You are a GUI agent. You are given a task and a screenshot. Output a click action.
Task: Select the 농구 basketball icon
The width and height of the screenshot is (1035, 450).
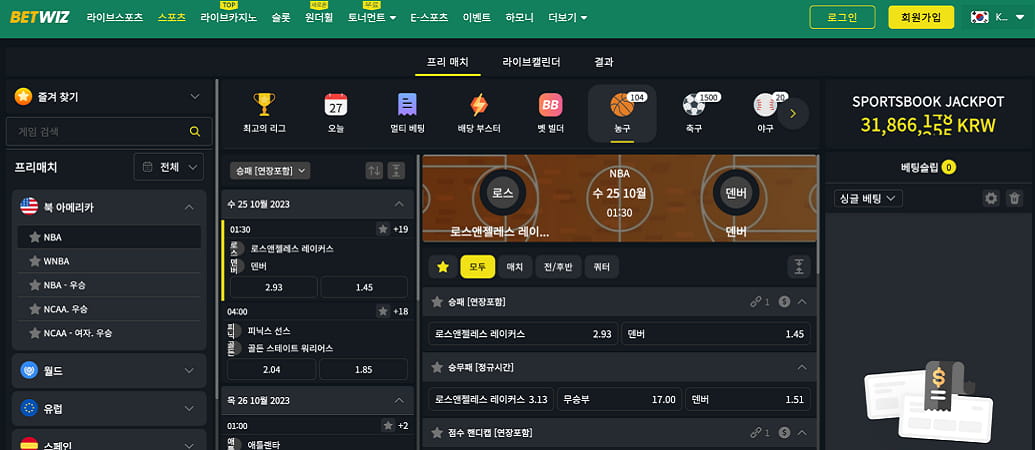click(622, 104)
